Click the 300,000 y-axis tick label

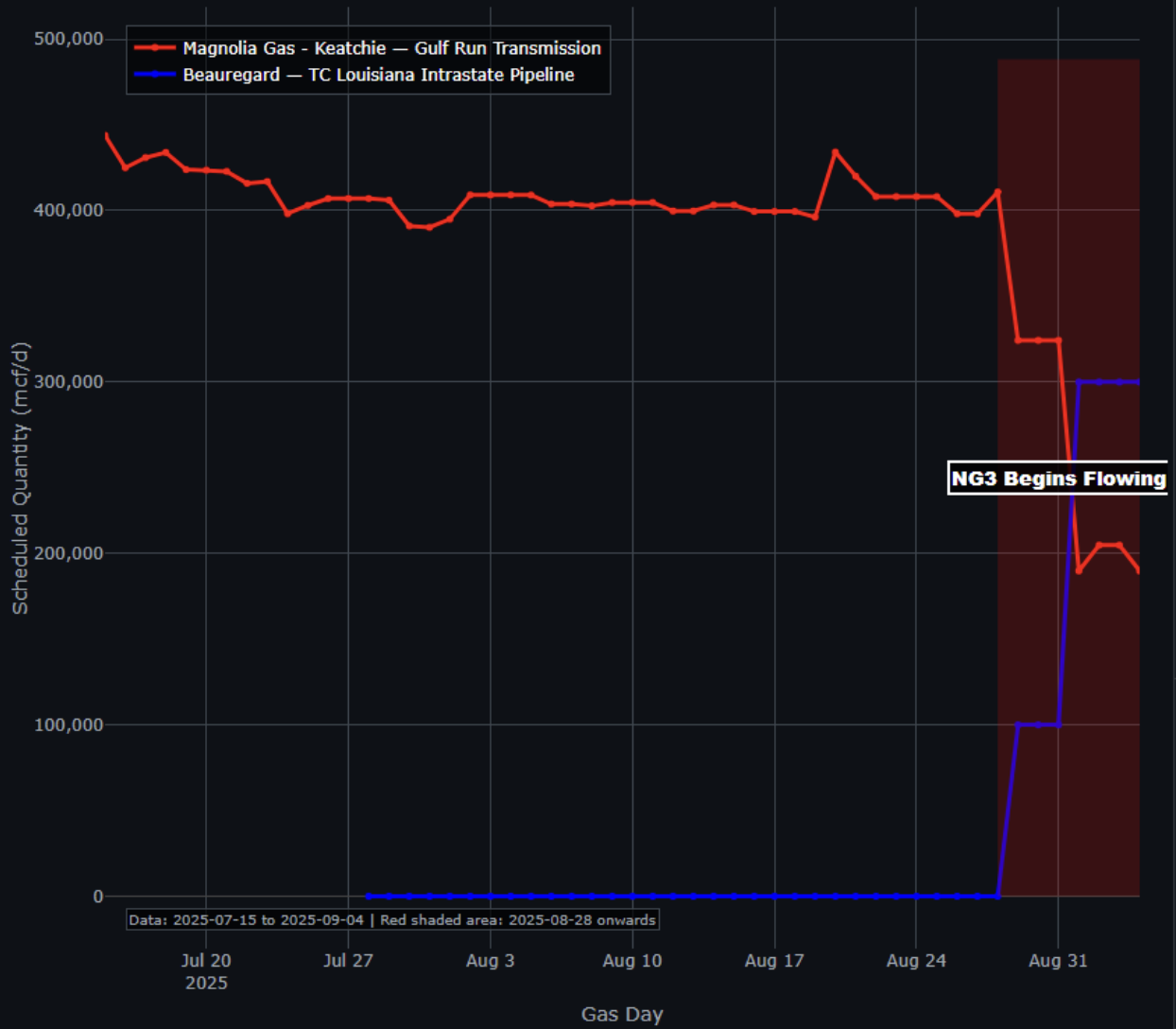68,382
